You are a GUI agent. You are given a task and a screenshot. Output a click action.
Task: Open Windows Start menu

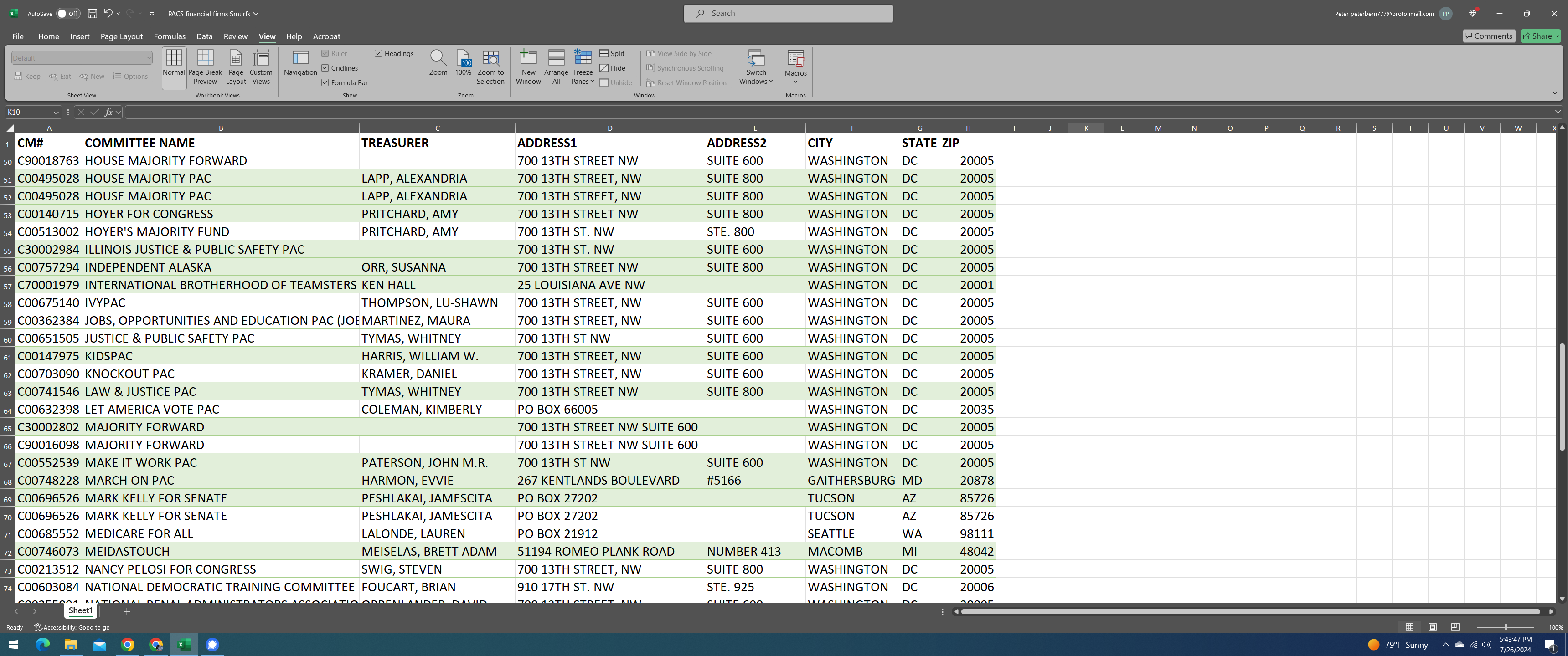click(x=13, y=645)
